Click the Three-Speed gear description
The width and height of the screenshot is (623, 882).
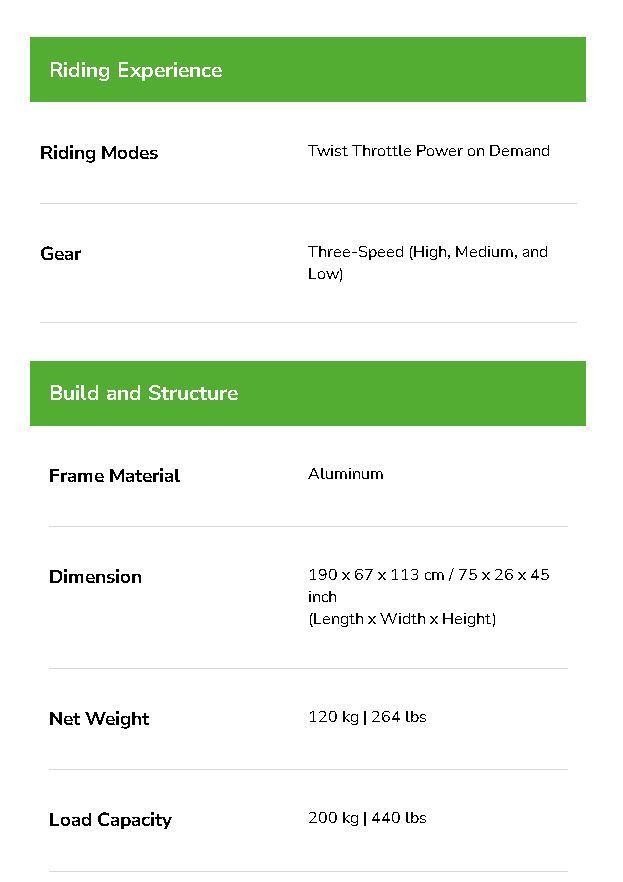click(x=427, y=262)
